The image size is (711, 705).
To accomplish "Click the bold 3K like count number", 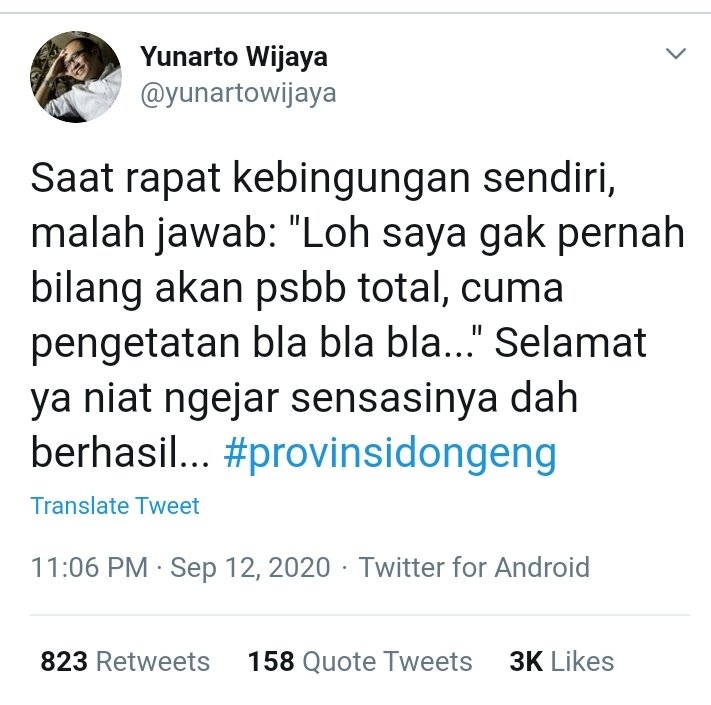I will (526, 661).
